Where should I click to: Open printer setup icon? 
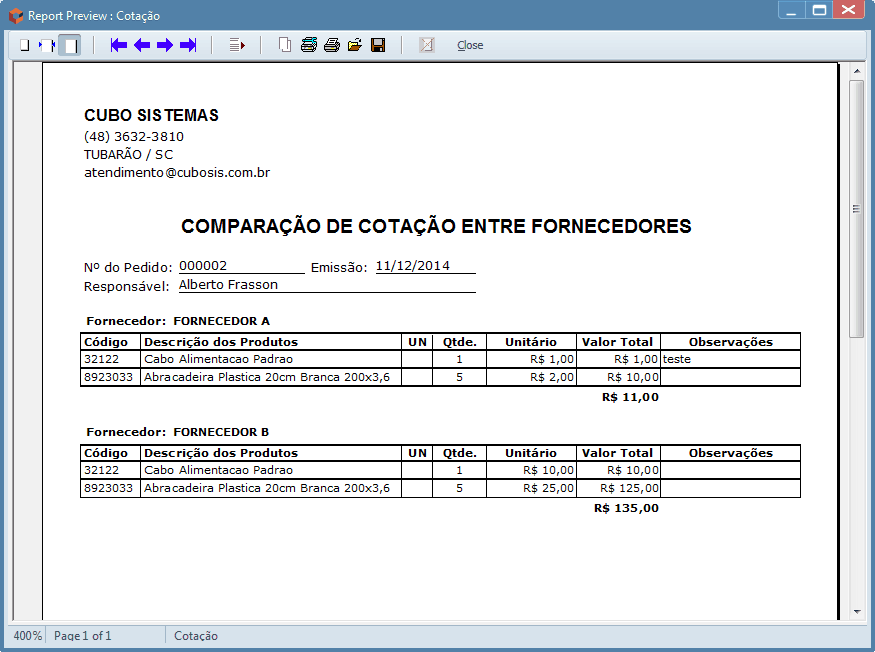coord(309,45)
